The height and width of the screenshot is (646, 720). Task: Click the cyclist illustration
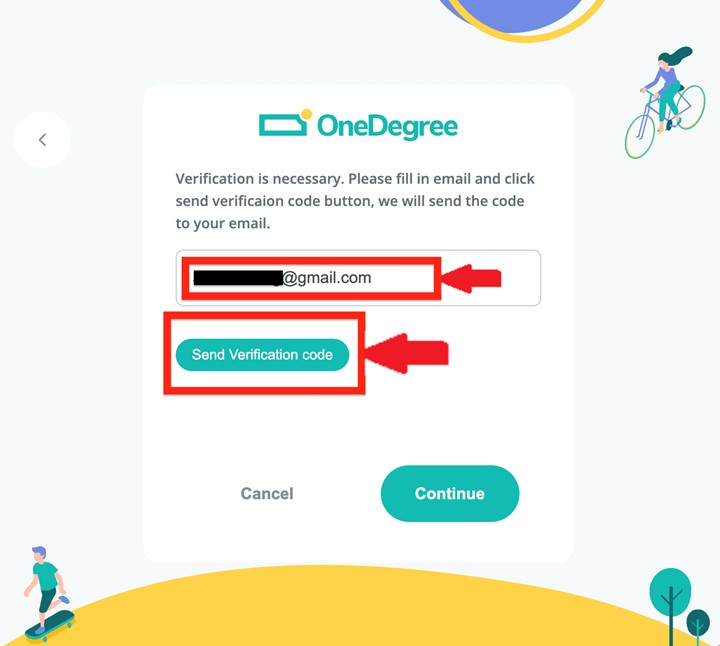point(664,102)
